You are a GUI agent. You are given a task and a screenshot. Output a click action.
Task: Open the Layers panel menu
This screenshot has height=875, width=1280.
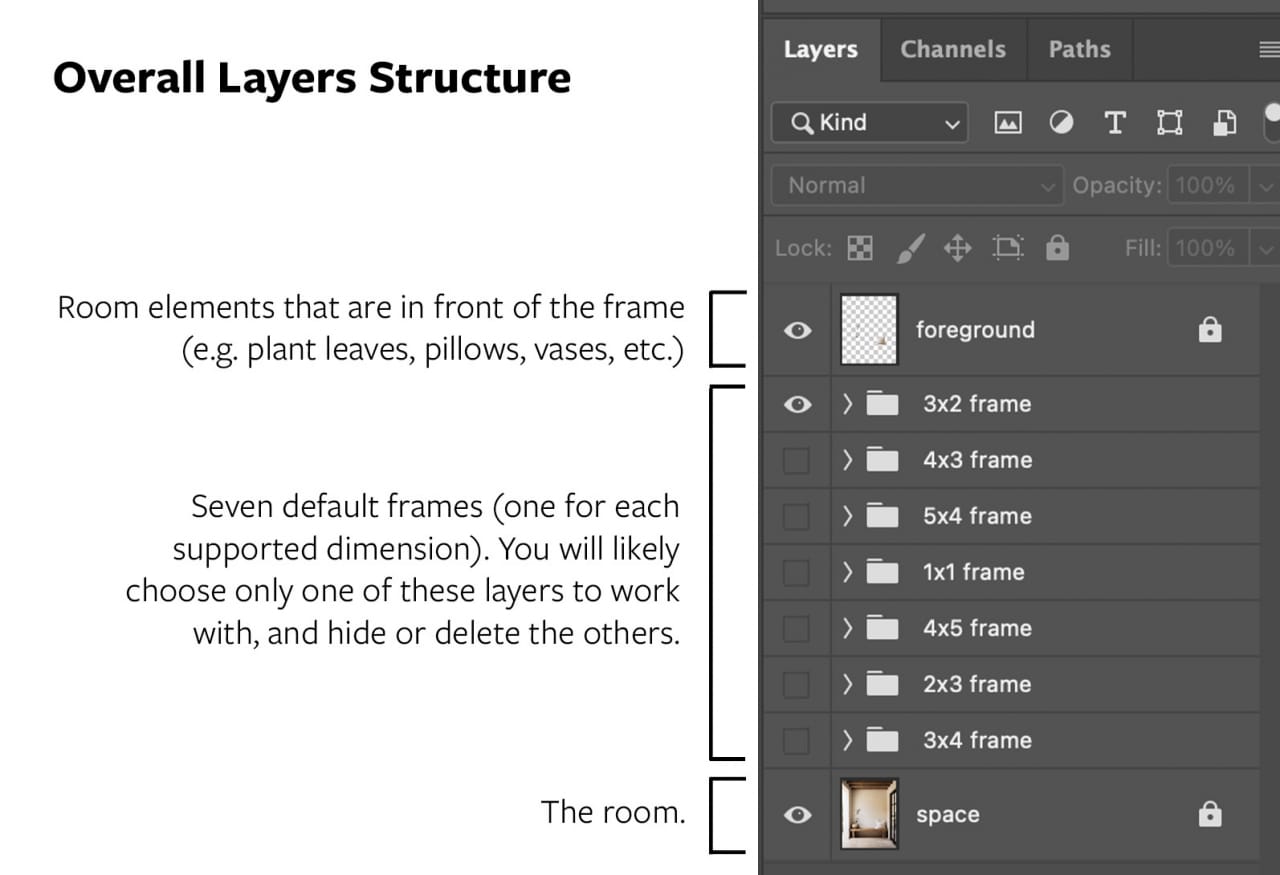[1268, 48]
